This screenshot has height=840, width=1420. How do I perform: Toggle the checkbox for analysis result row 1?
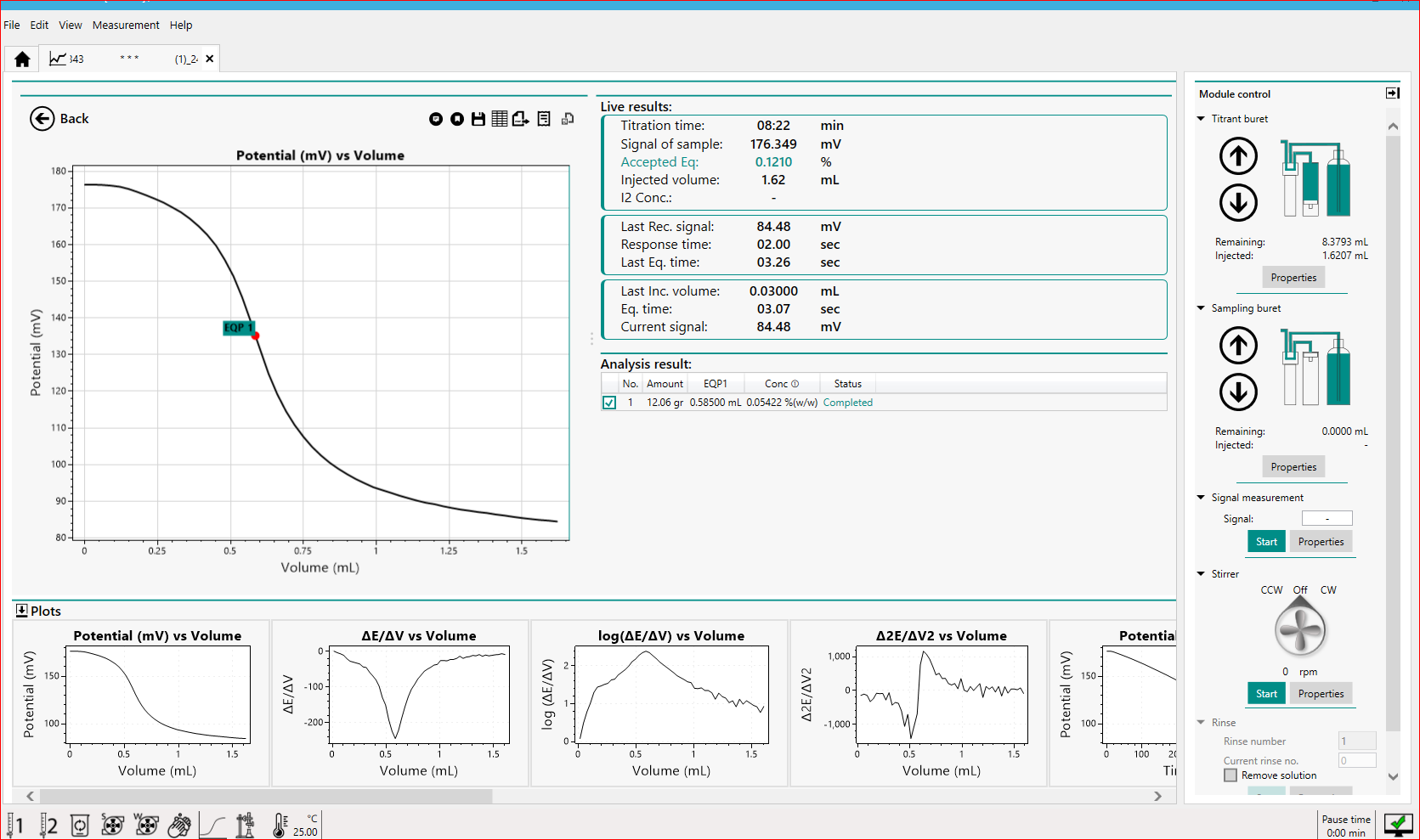(609, 403)
